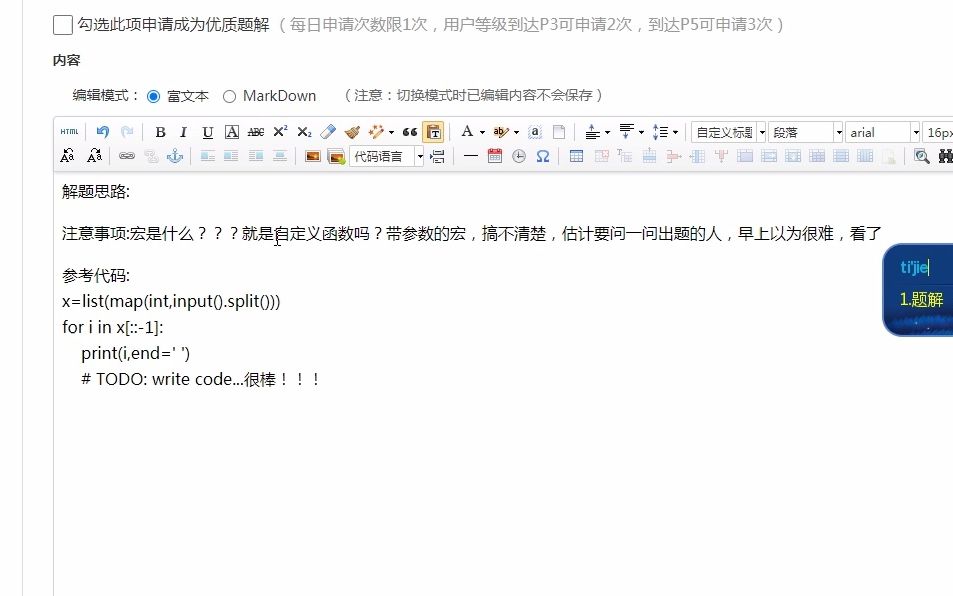
Task: Select the 富文本 editing mode radio
Action: pyautogui.click(x=152, y=96)
